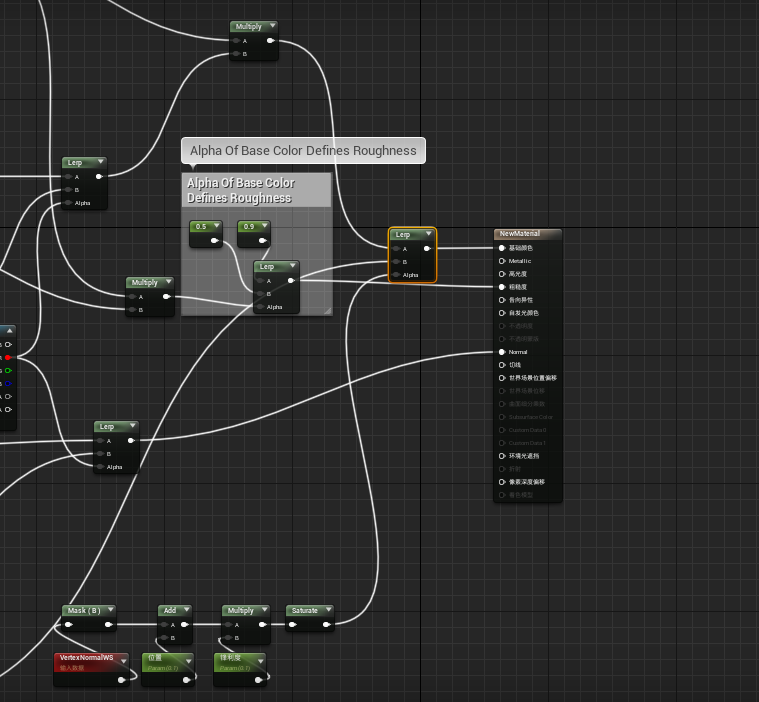Click the 像素深度偏移 input pin on NewMaterial
The height and width of the screenshot is (702, 759).
pos(502,482)
